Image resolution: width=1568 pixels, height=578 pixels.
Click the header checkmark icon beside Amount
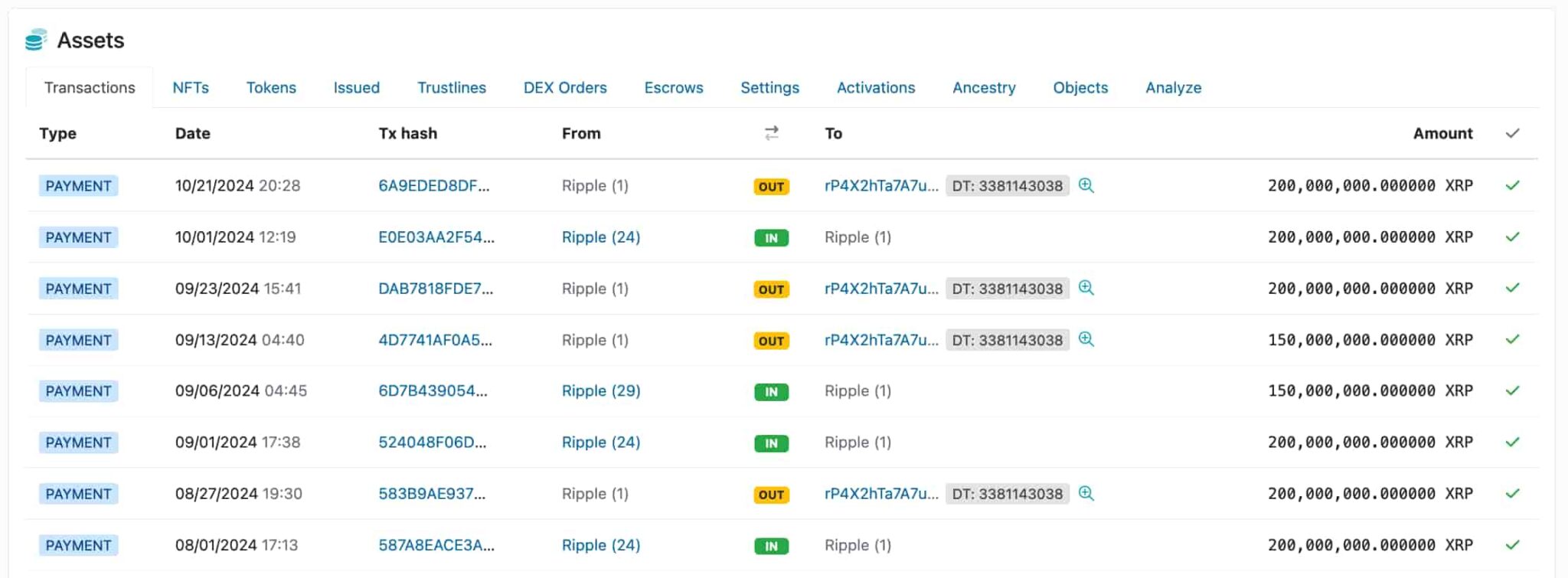click(x=1512, y=133)
